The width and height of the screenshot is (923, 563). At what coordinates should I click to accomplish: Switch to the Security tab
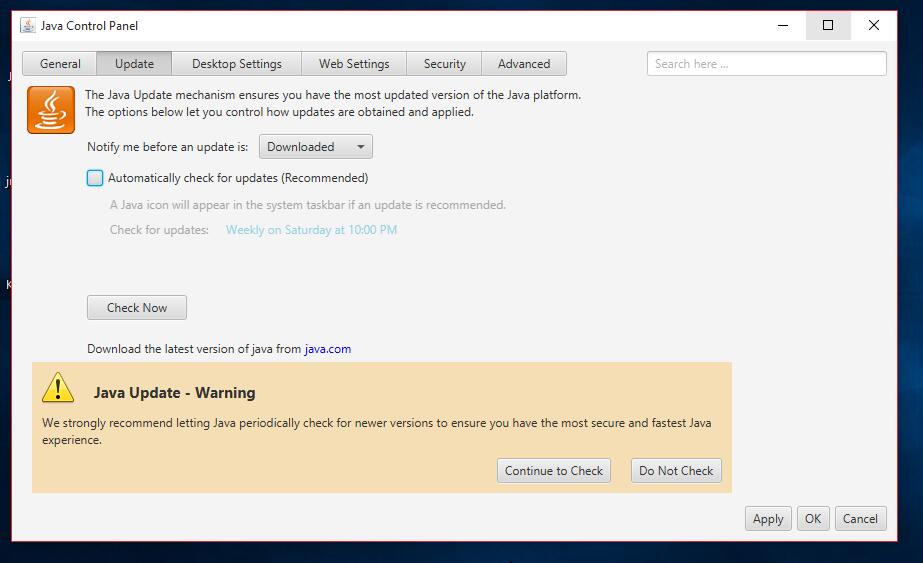pyautogui.click(x=444, y=64)
